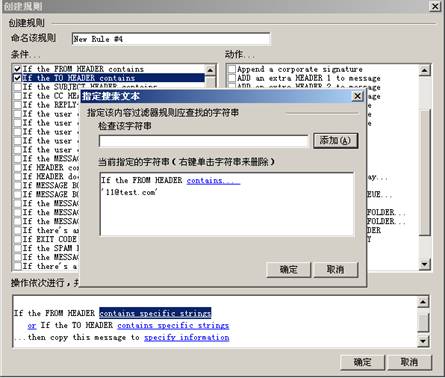Click the 添加(A) button
The width and height of the screenshot is (445, 378).
click(335, 141)
